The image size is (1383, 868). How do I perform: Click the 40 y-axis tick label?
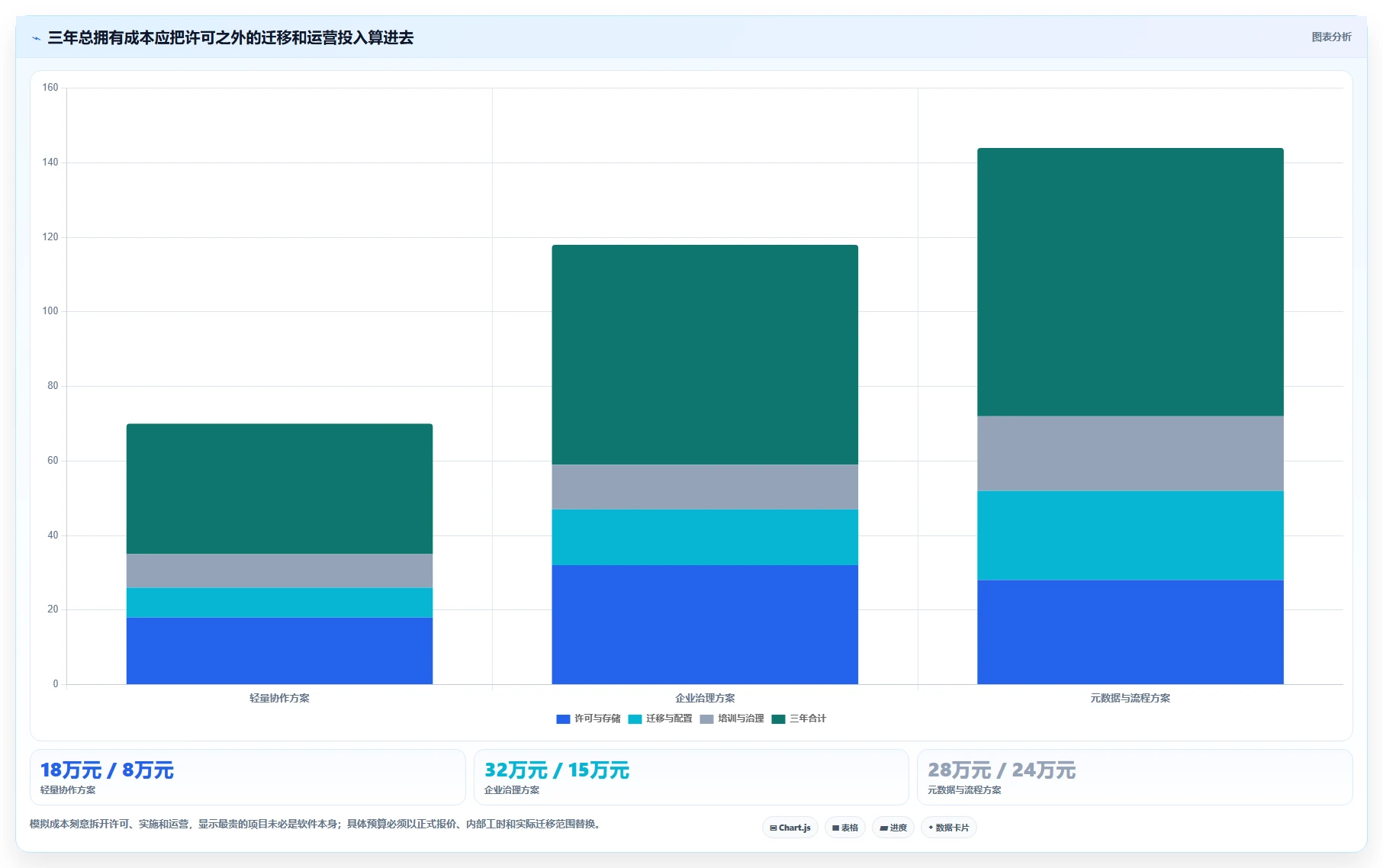click(53, 535)
